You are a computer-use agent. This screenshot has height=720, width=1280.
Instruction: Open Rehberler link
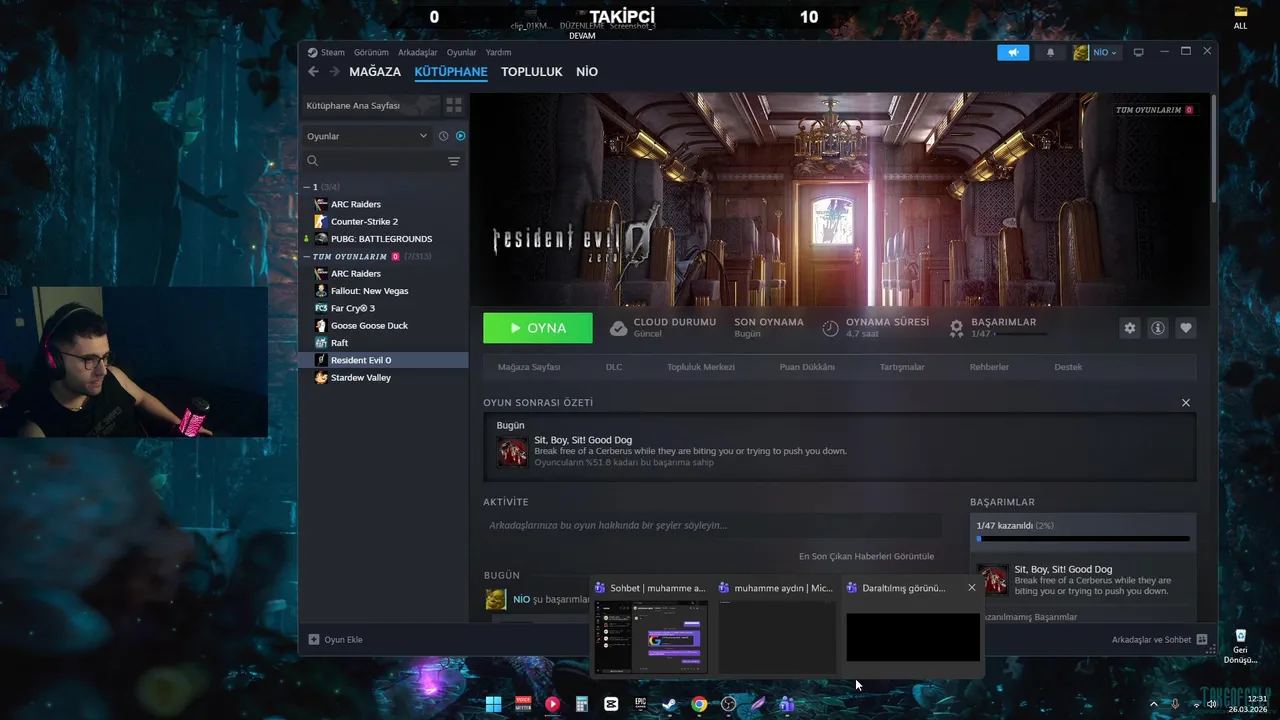tap(989, 367)
